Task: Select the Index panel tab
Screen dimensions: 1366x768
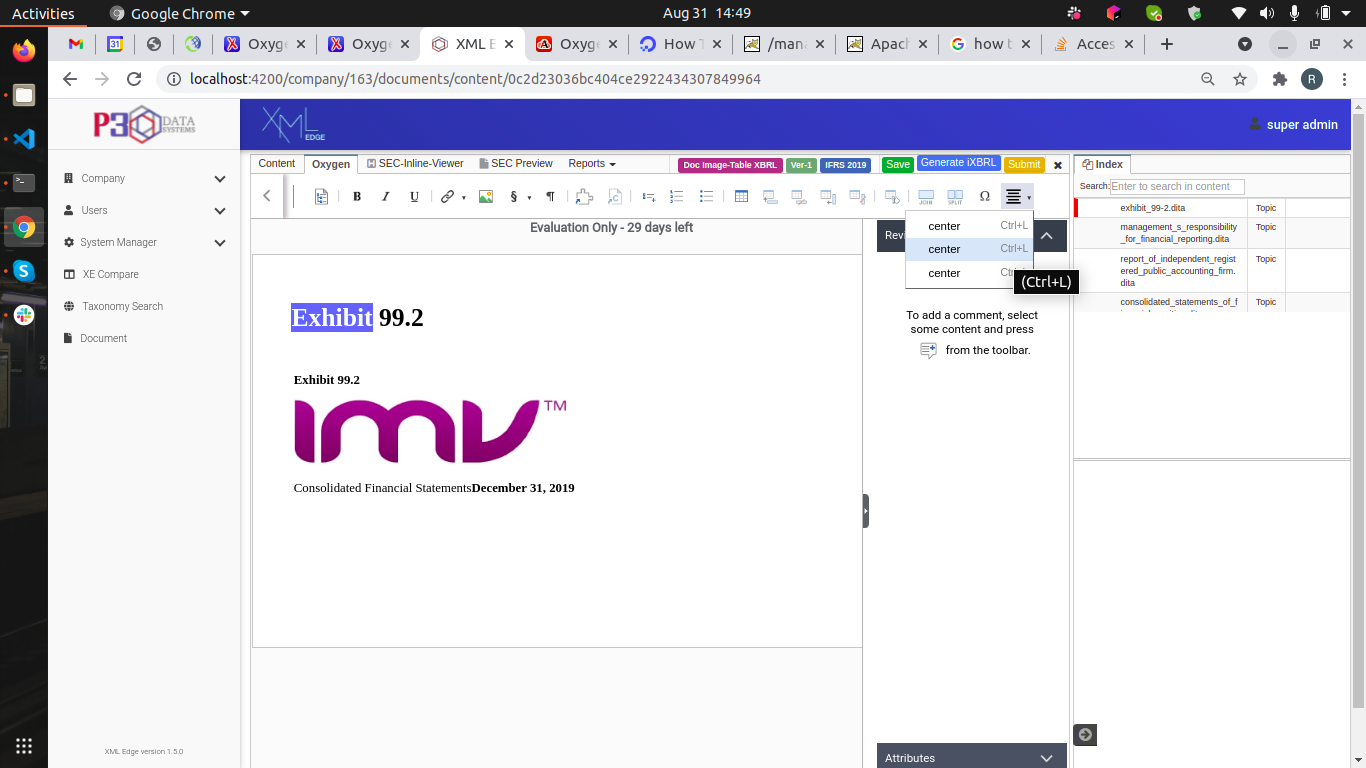Action: [x=1103, y=164]
